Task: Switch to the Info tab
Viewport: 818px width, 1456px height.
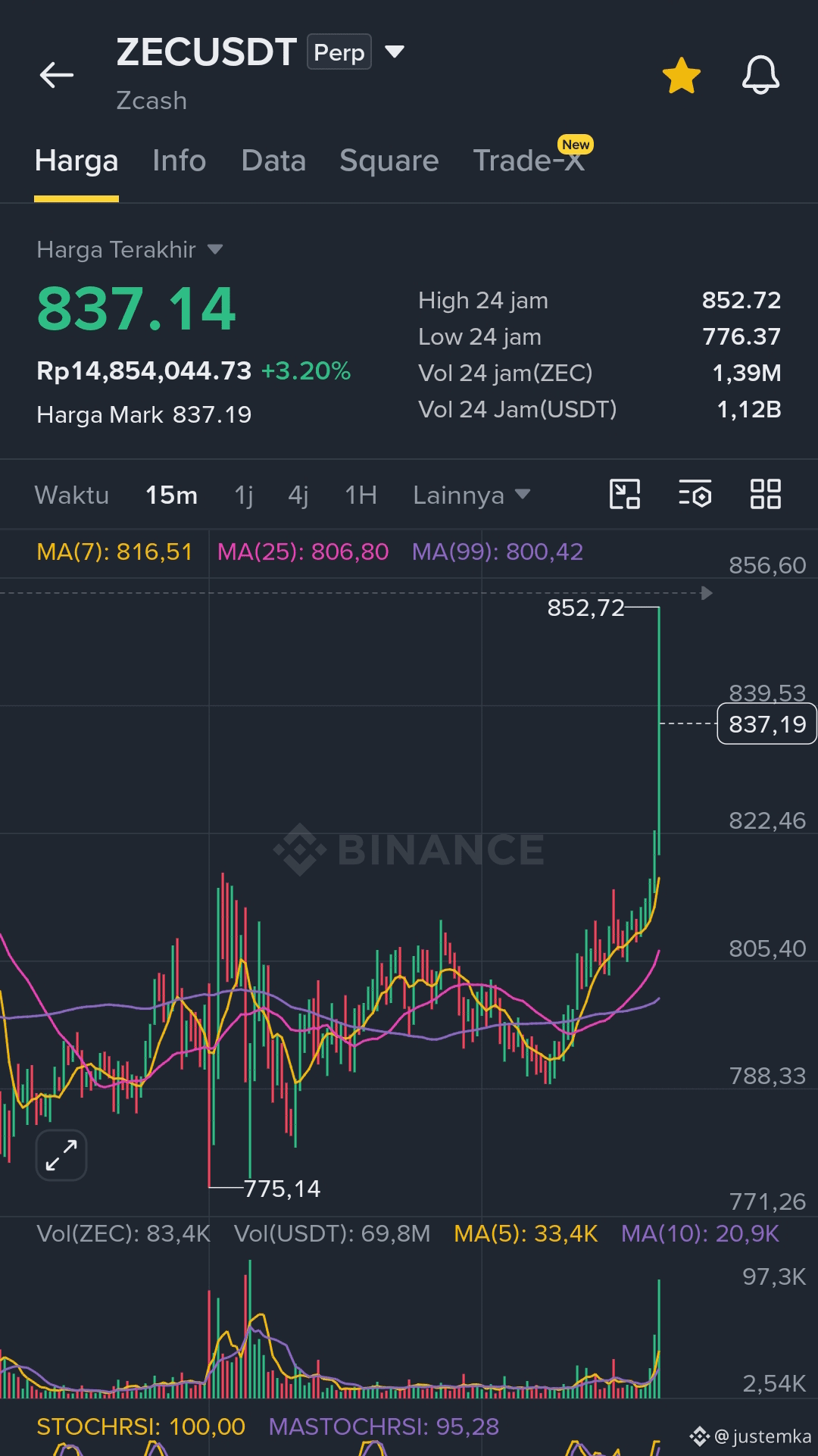Action: 179,161
